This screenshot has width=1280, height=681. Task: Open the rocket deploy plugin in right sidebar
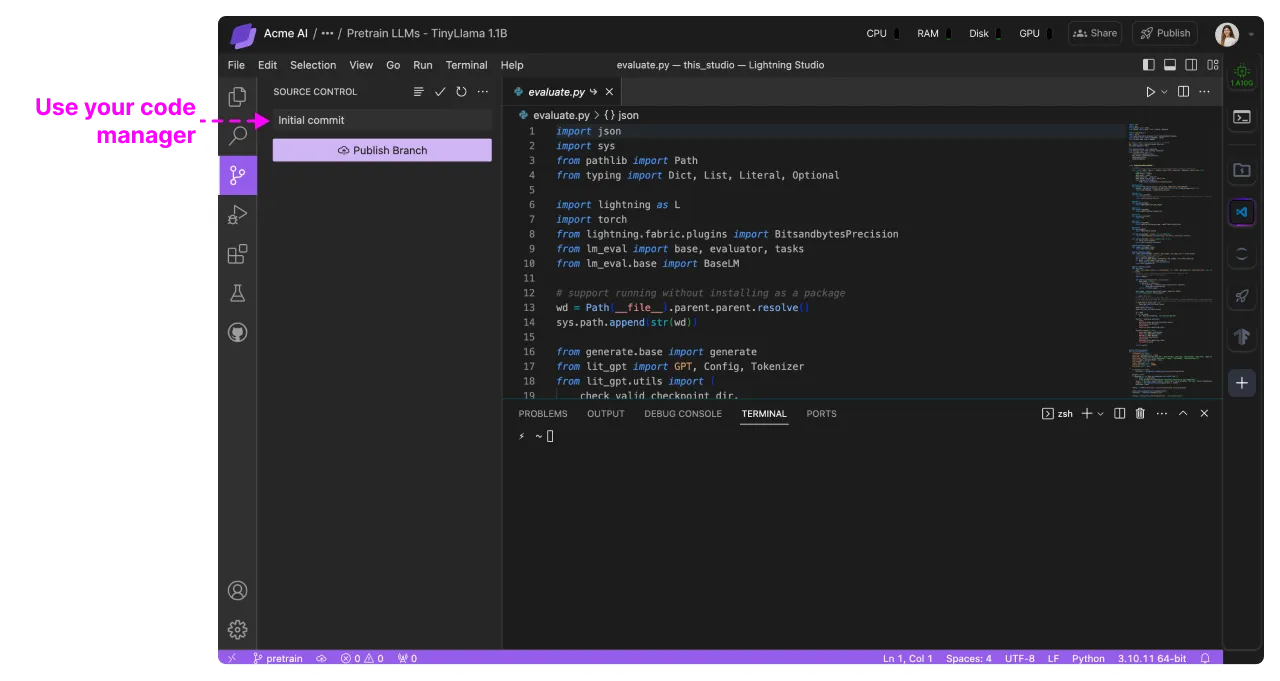click(1242, 296)
